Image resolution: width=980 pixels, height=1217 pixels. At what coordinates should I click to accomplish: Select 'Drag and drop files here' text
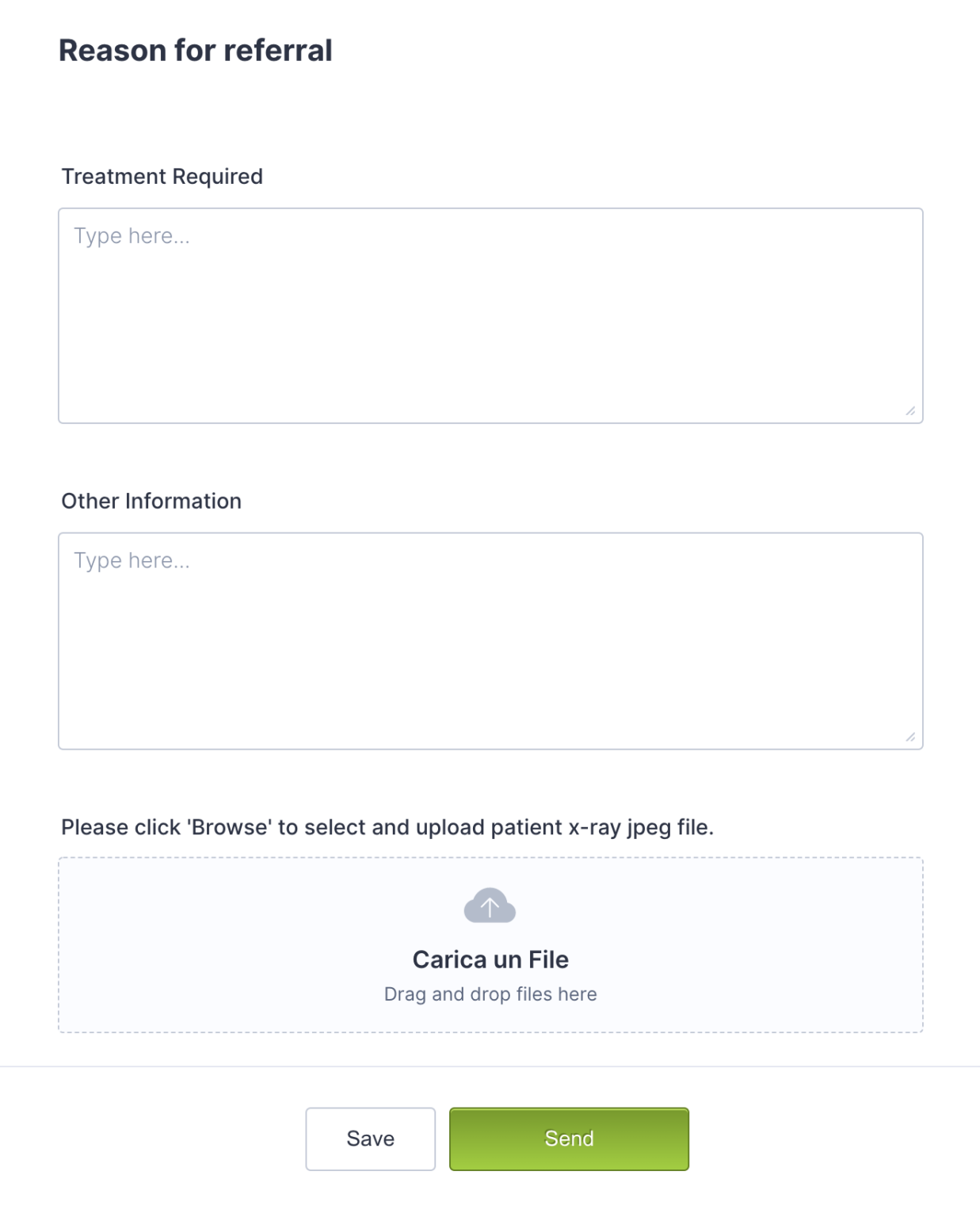click(x=490, y=994)
